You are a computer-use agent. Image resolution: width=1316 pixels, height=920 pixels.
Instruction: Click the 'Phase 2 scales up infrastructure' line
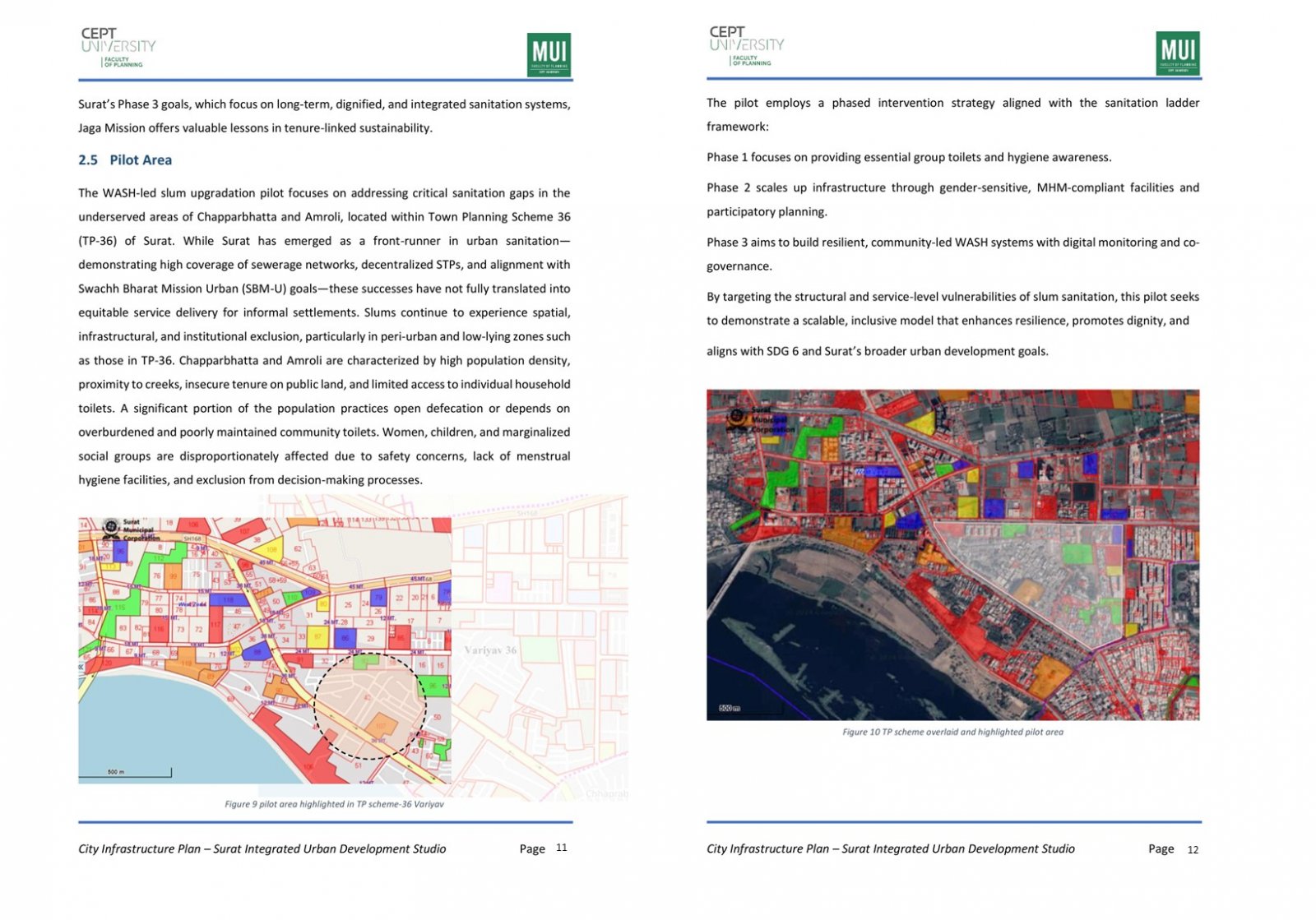pyautogui.click(x=952, y=187)
